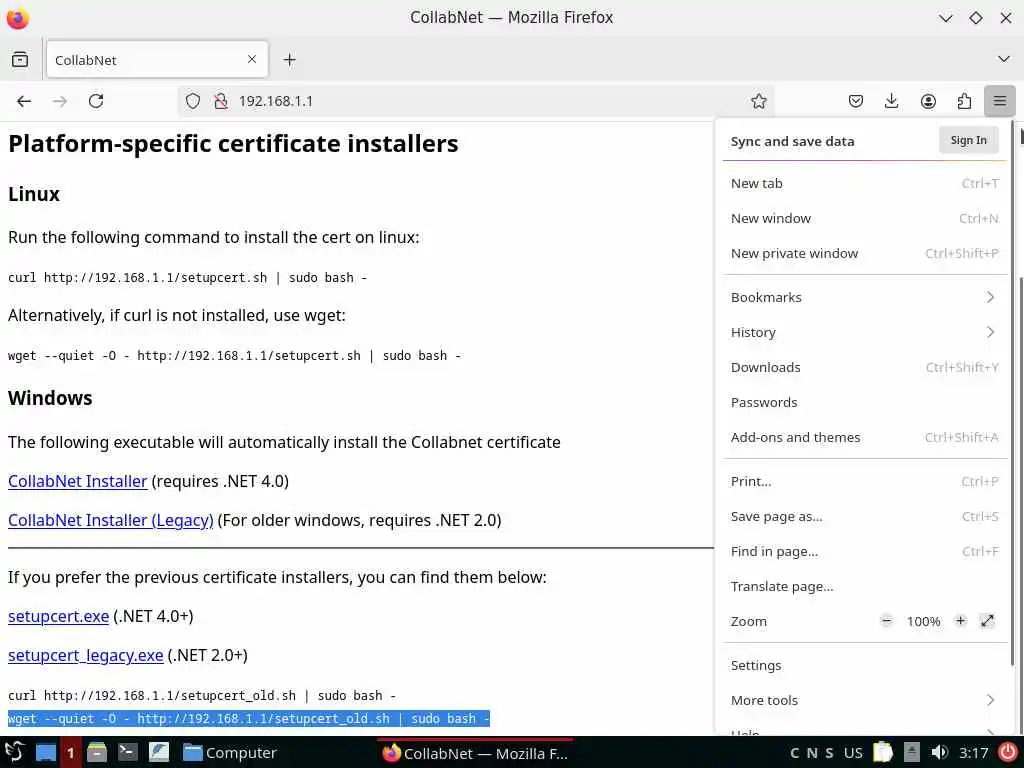The height and width of the screenshot is (768, 1024).
Task: Reload the current page
Action: click(96, 101)
